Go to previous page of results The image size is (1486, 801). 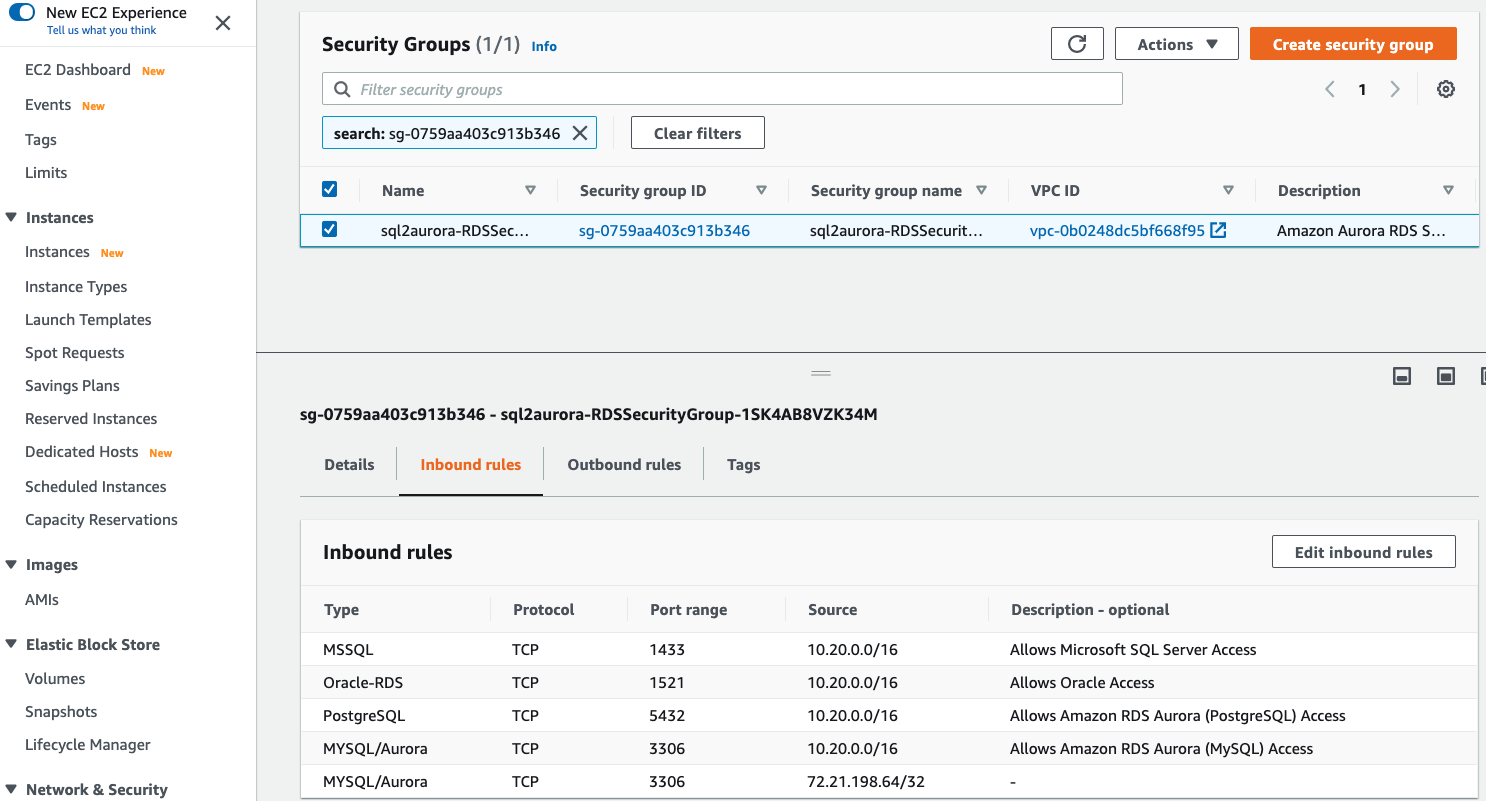[1330, 89]
